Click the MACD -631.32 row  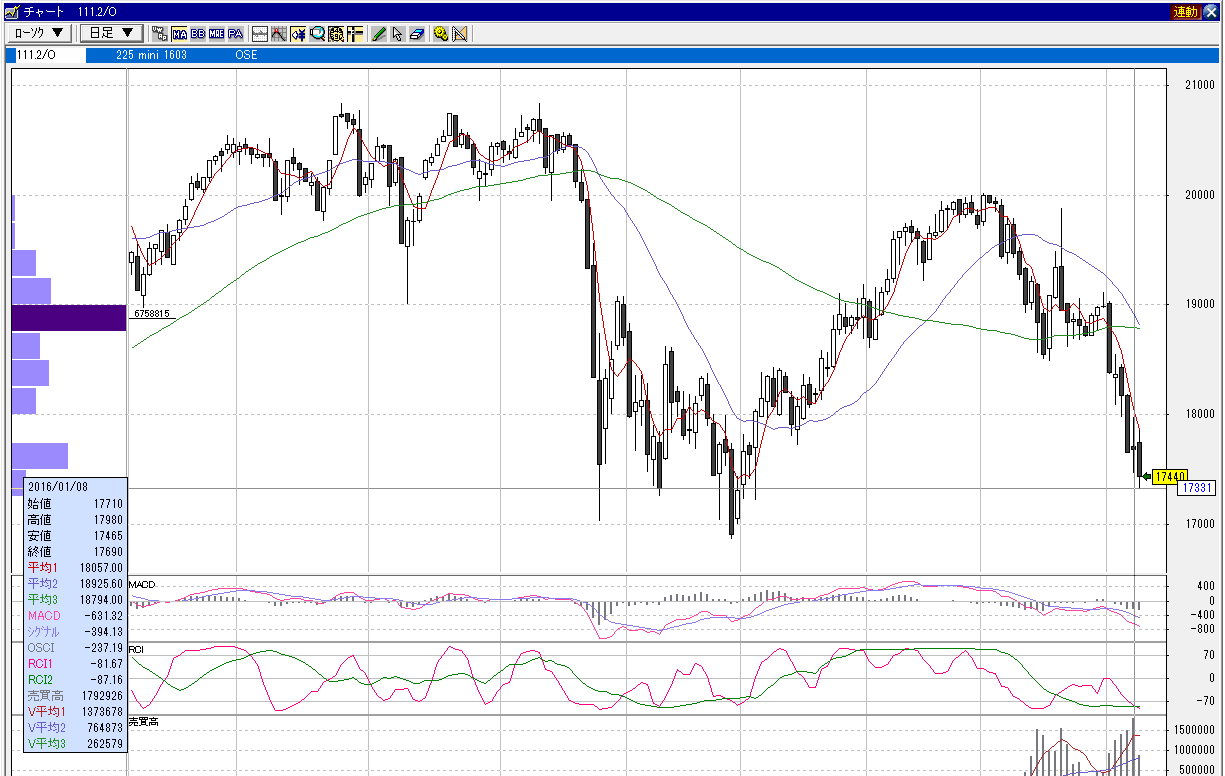click(75, 615)
